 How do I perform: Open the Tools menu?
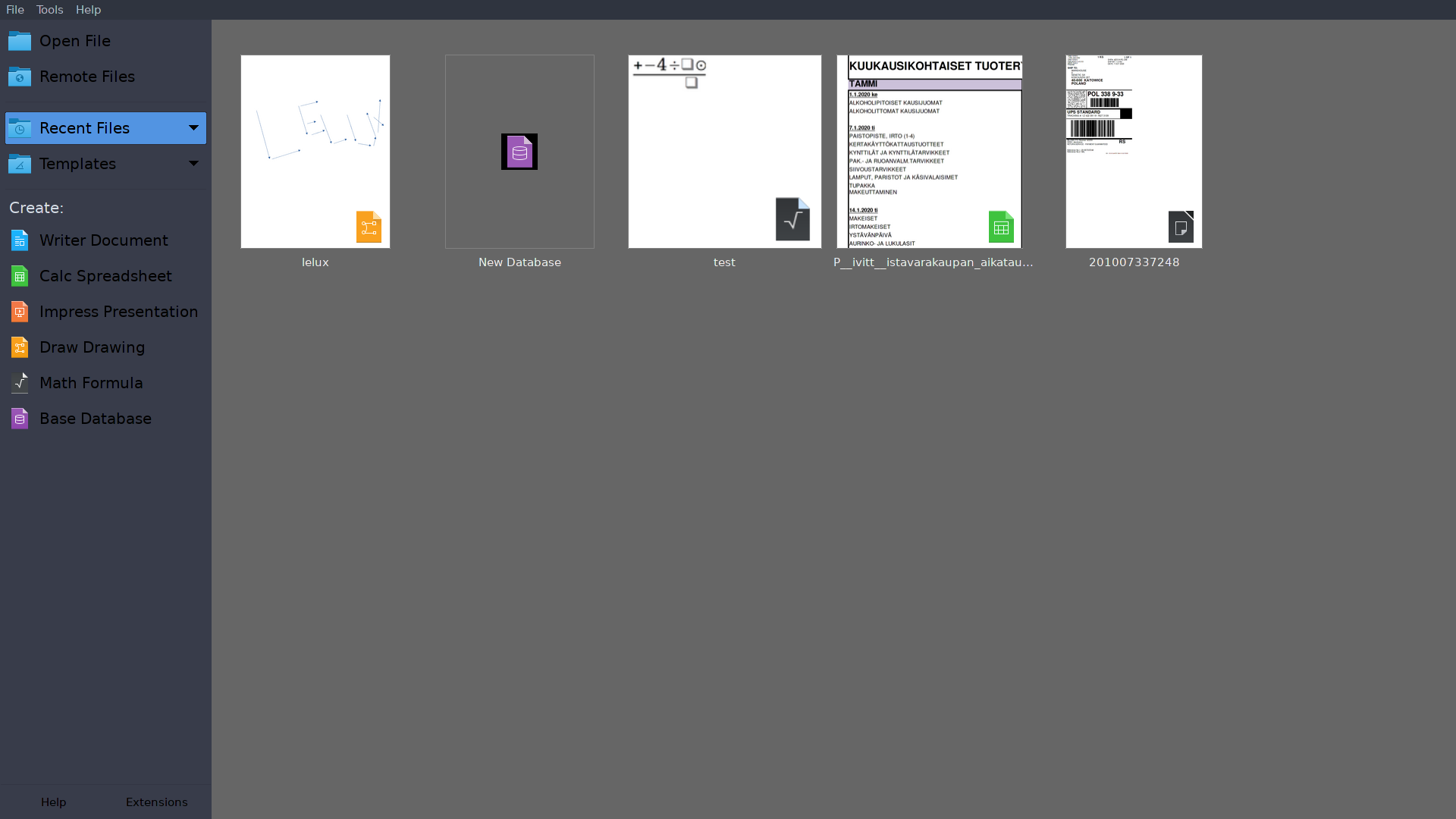pyautogui.click(x=49, y=10)
